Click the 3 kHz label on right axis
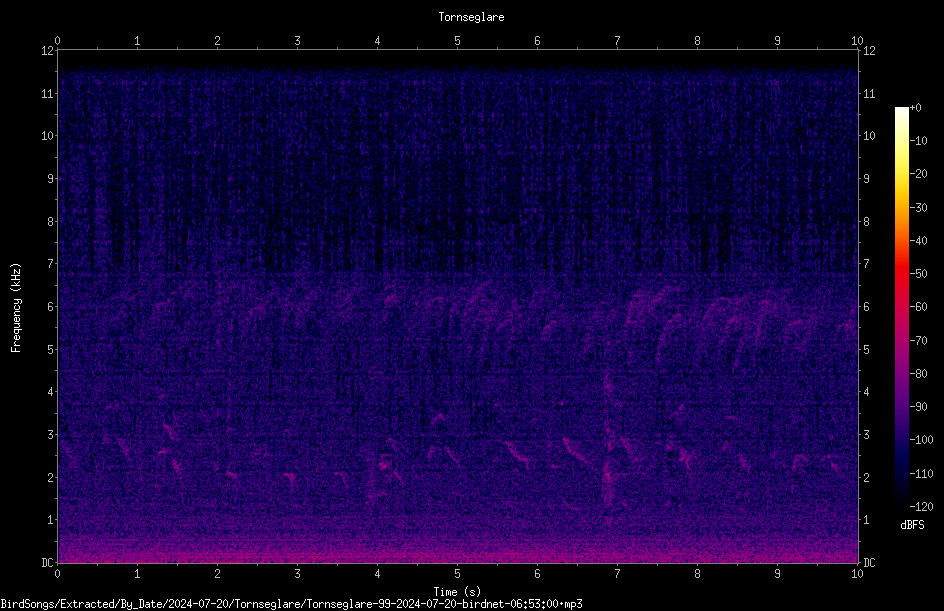This screenshot has height=611, width=944. (867, 435)
